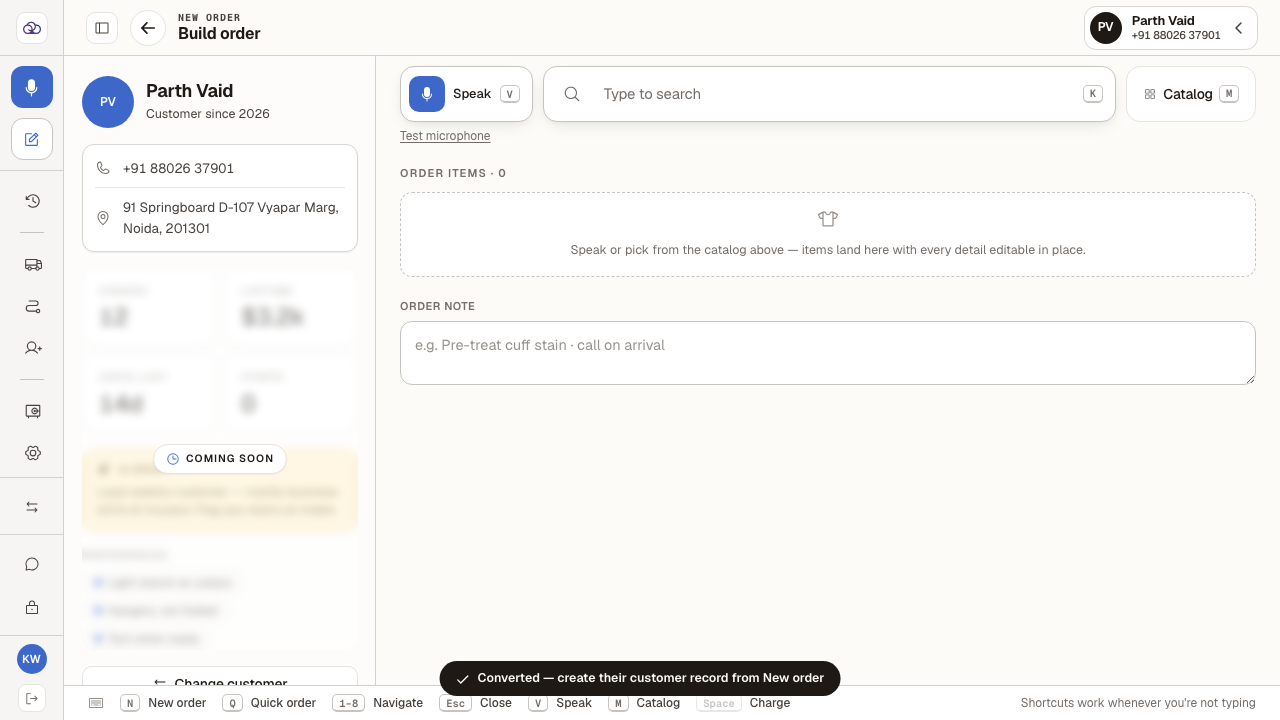Click the shirt icon in empty order area
The width and height of the screenshot is (1280, 720).
(x=828, y=218)
